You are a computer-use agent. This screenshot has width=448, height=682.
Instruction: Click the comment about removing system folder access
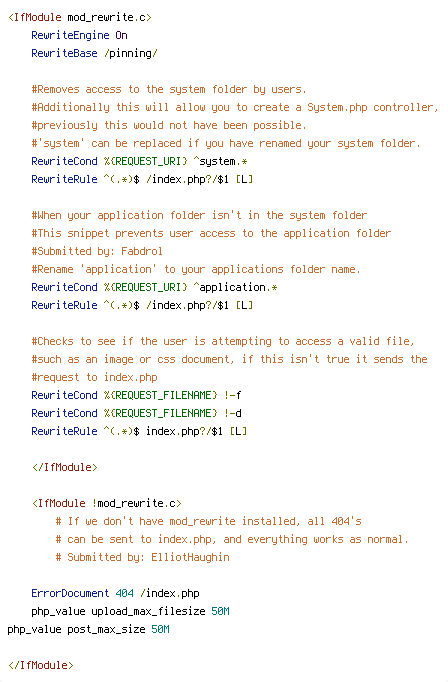[x=169, y=89]
